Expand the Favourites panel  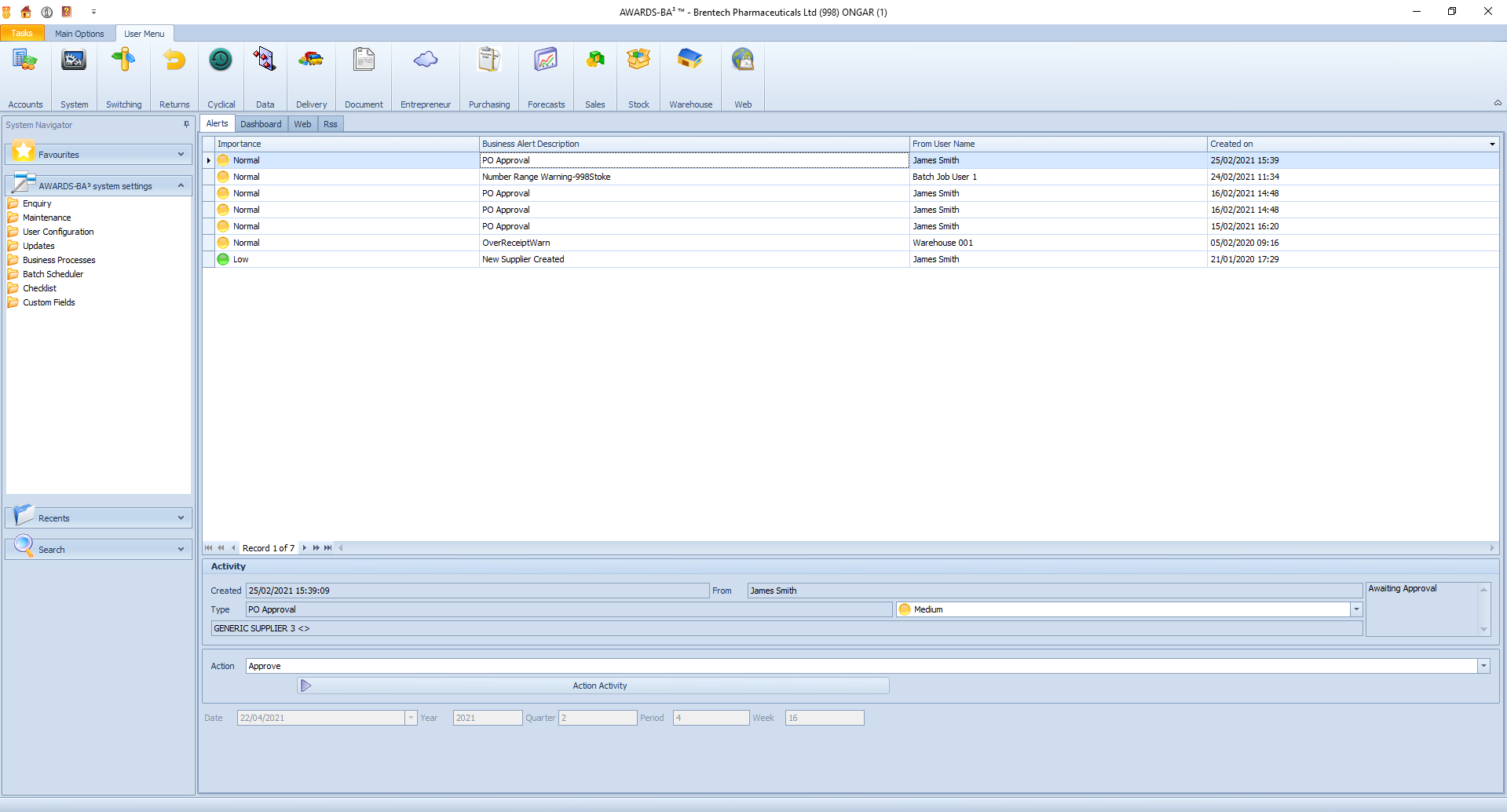[181, 155]
